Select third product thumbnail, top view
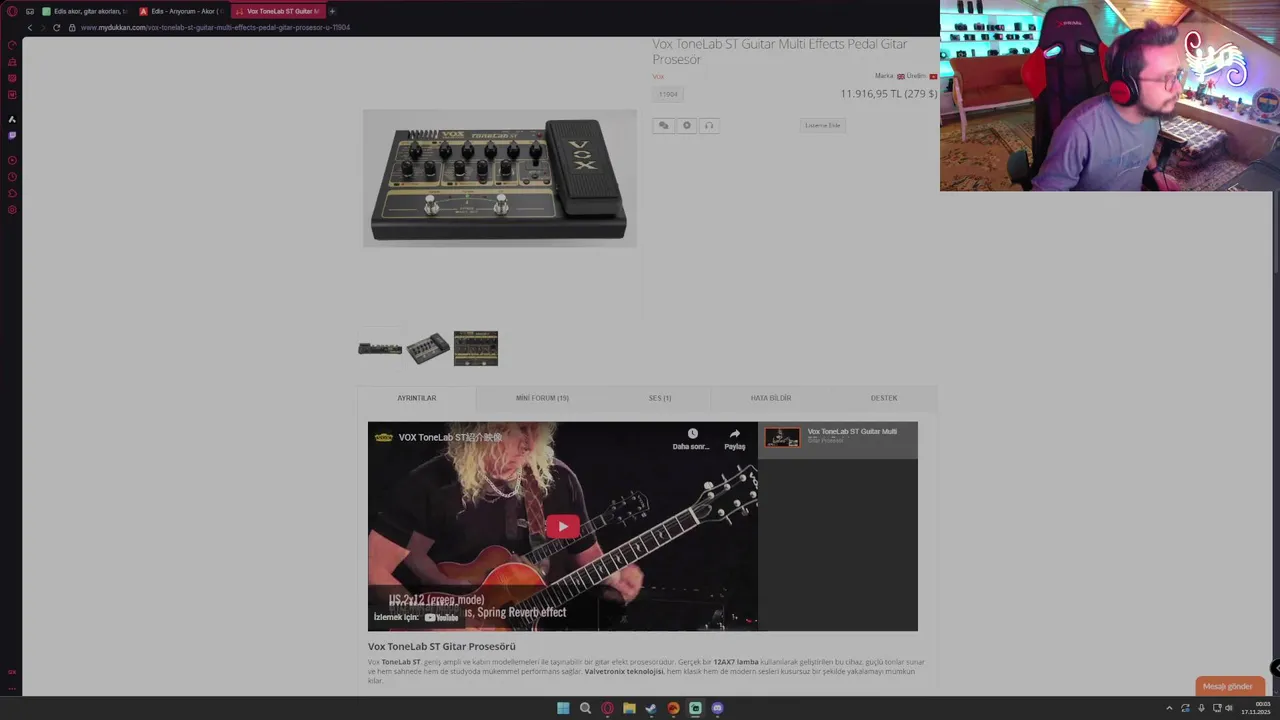1280x720 pixels. pyautogui.click(x=476, y=348)
